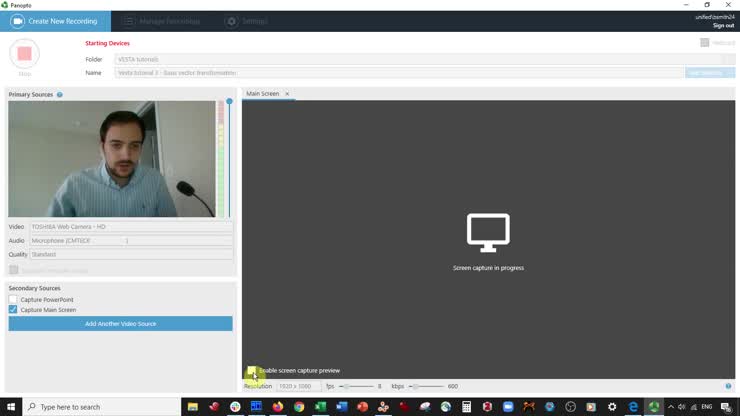Viewport: 740px width, 416px height.
Task: Click the Sign out link
Action: (723, 26)
